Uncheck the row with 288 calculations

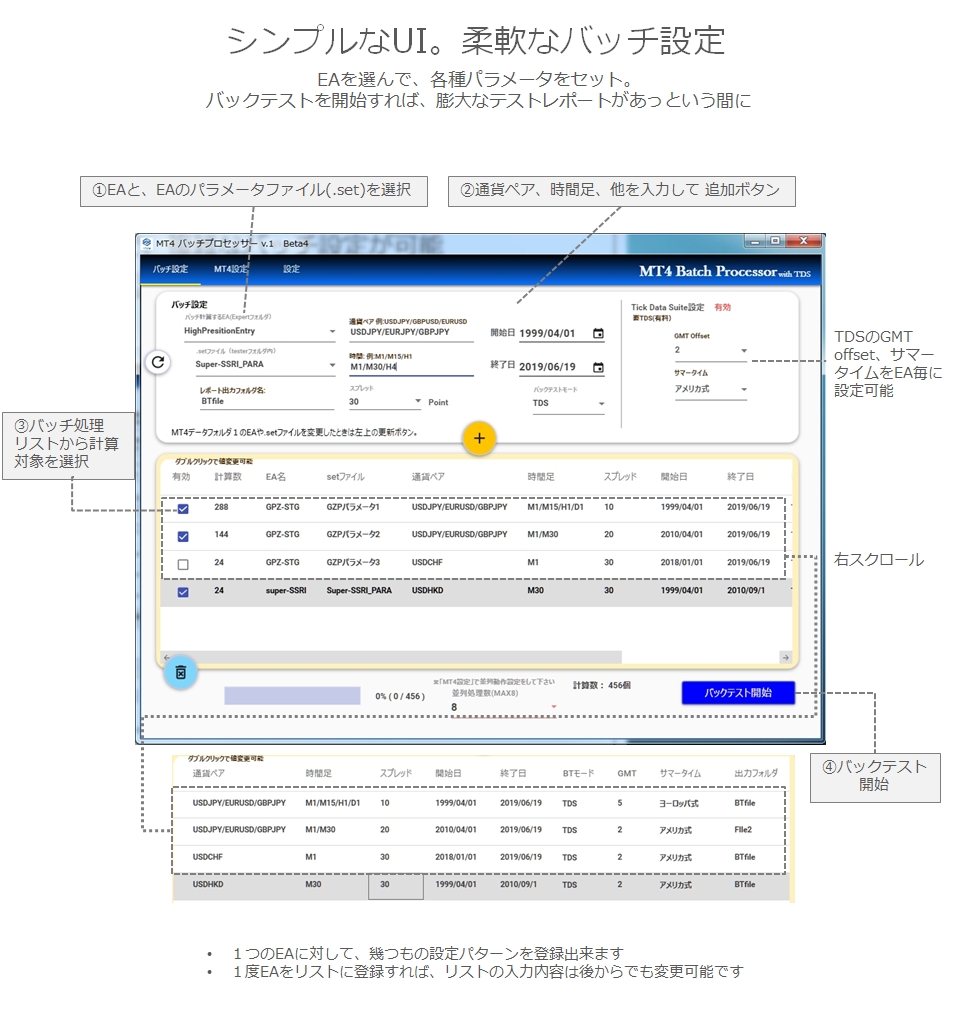(183, 509)
